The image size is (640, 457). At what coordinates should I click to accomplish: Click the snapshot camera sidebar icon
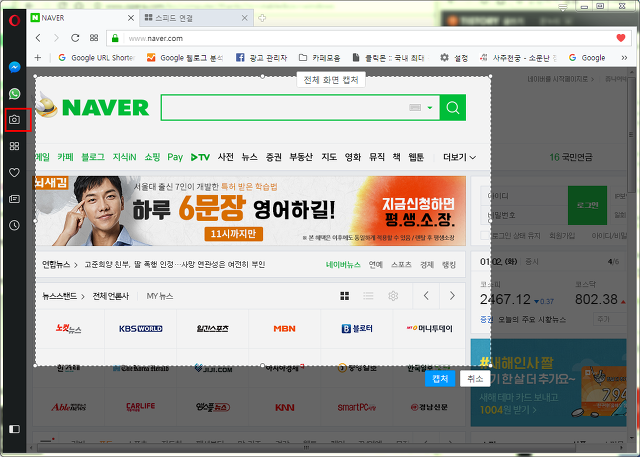14,120
